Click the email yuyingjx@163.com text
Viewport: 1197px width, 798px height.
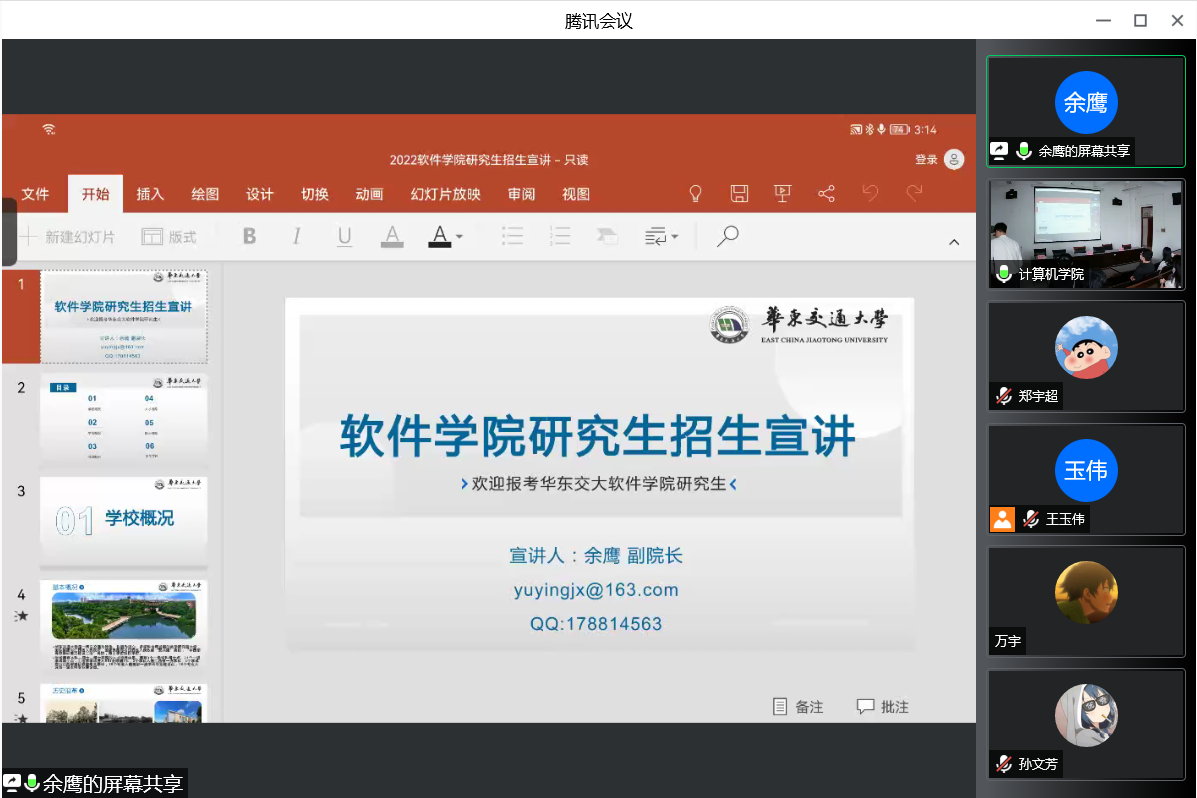tap(596, 590)
